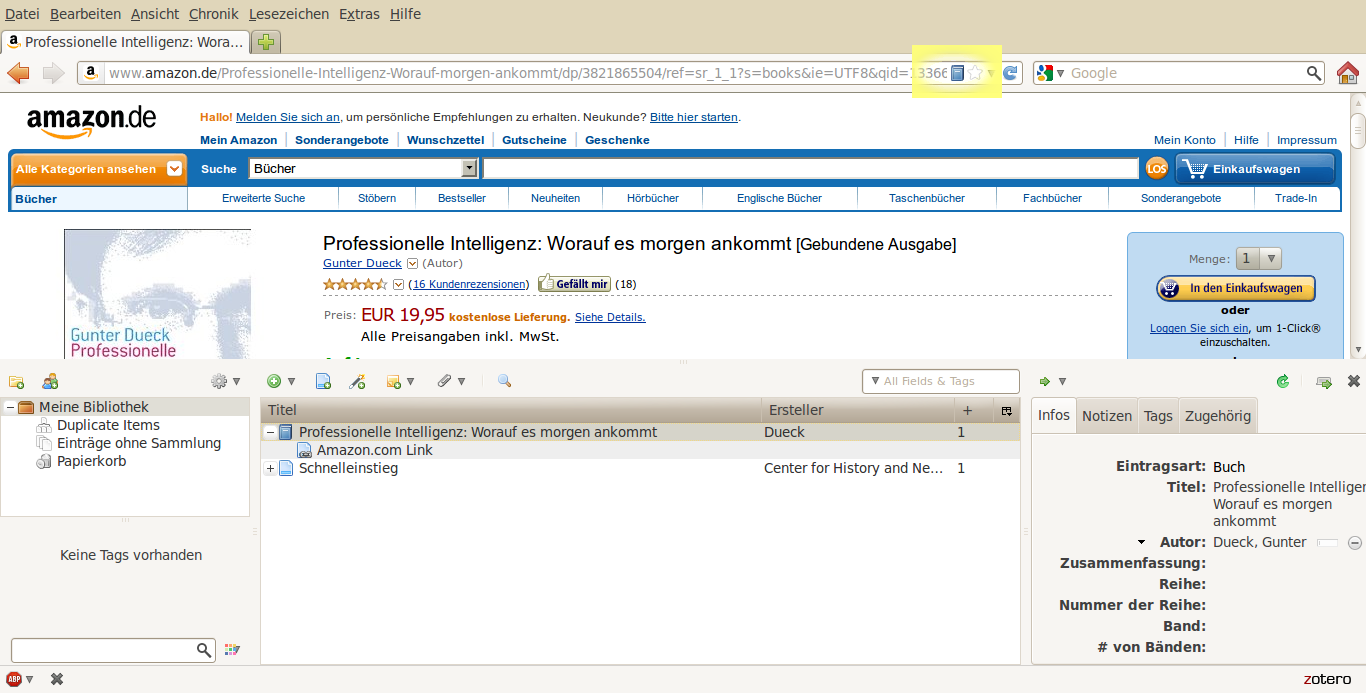This screenshot has height=693, width=1366.
Task: Open the browser Home page icon
Action: (x=1348, y=73)
